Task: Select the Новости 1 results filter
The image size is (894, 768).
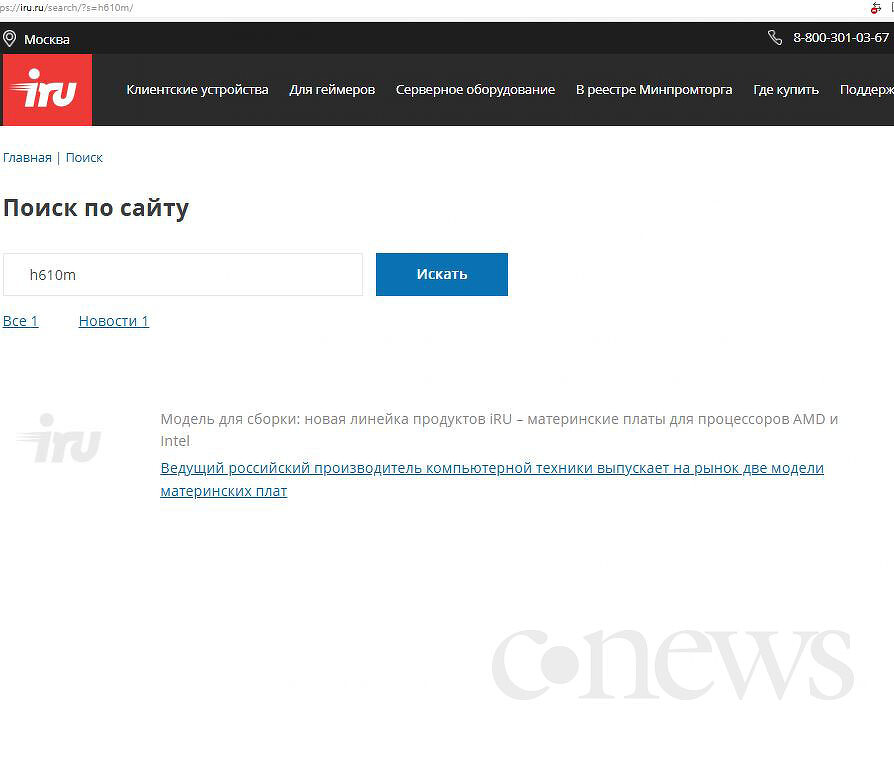Action: point(114,321)
